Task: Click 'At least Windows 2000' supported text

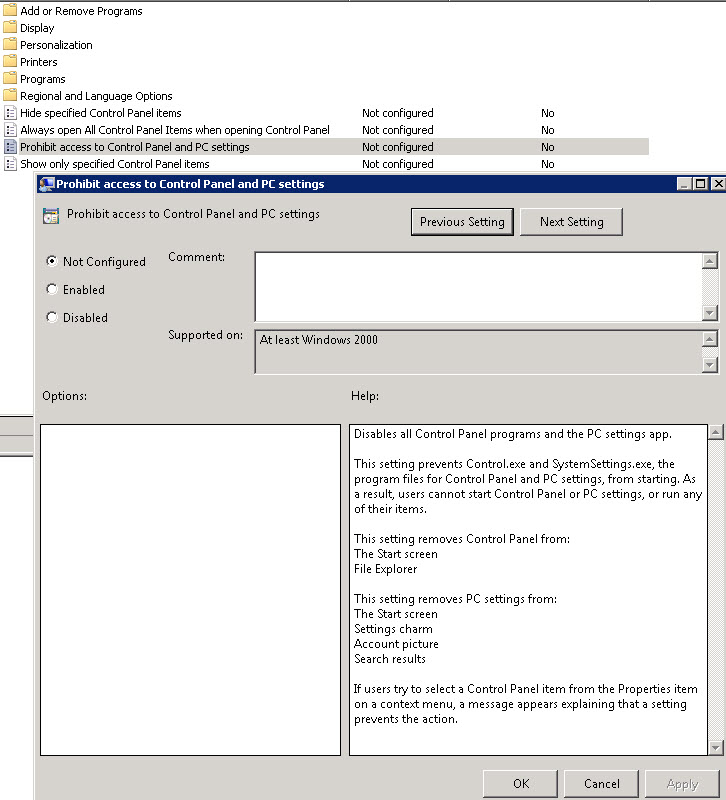Action: 318,340
